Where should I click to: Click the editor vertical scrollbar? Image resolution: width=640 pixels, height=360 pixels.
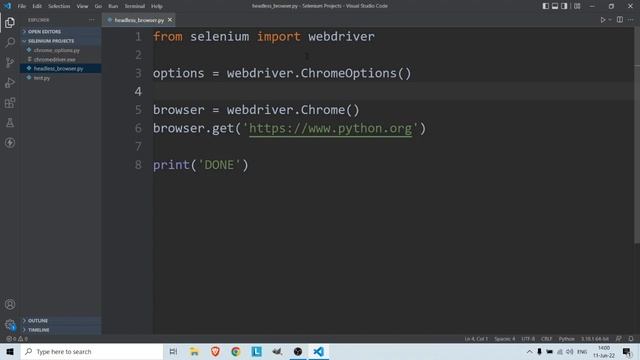637,136
